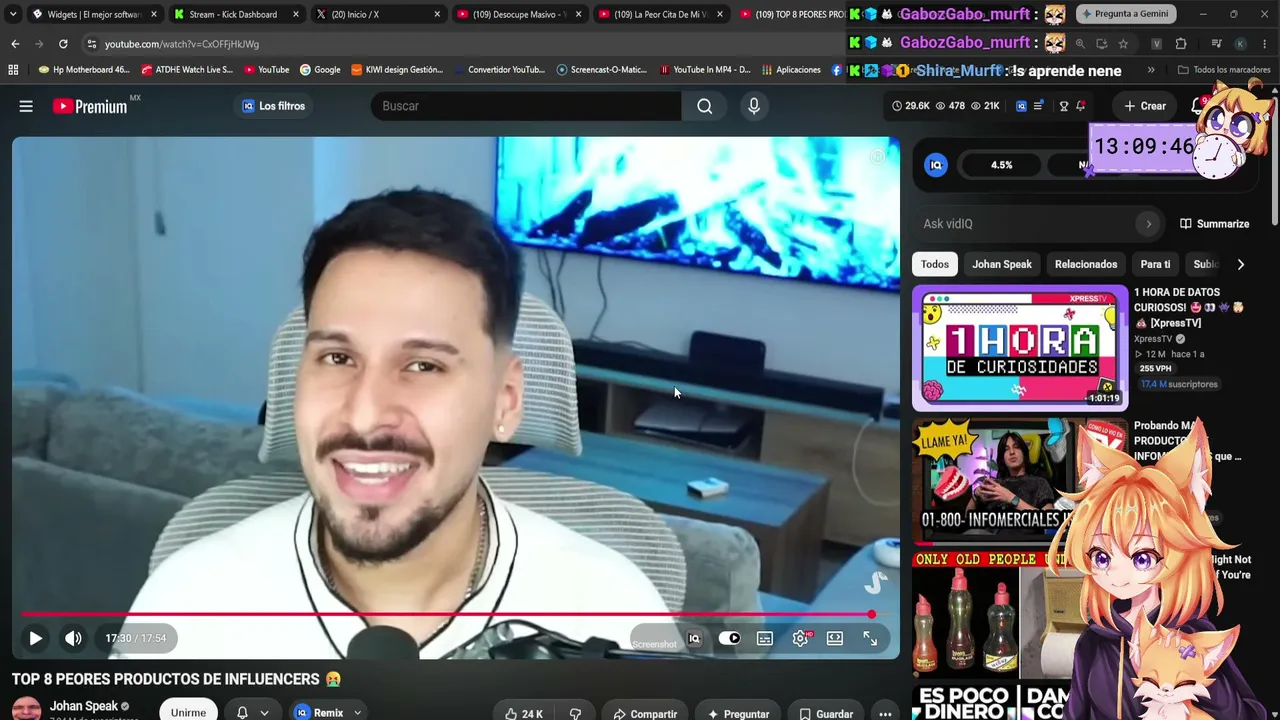Open the Preguntar ask button
1280x720 pixels.
point(738,713)
